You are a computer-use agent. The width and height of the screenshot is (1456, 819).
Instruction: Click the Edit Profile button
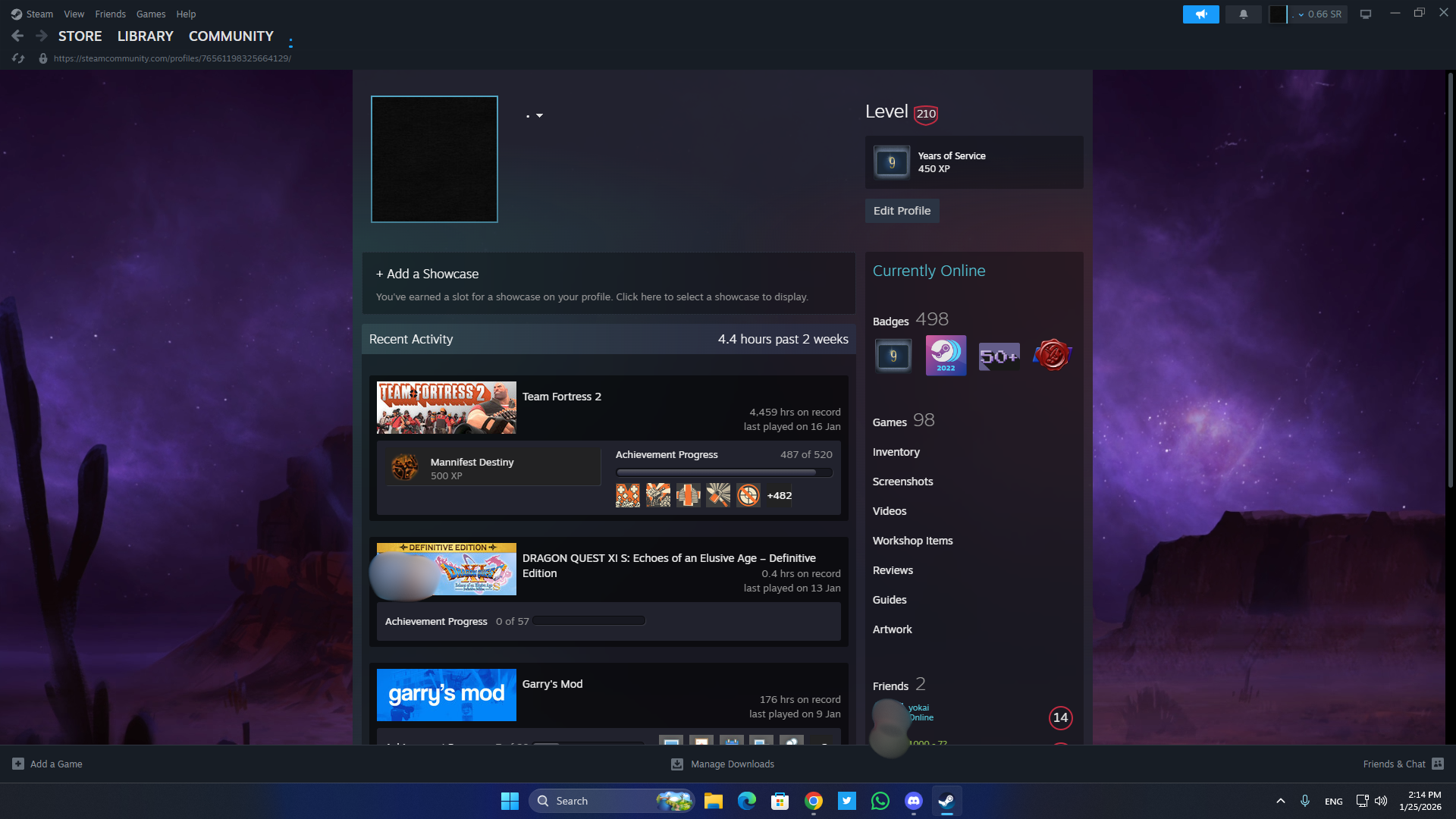902,211
